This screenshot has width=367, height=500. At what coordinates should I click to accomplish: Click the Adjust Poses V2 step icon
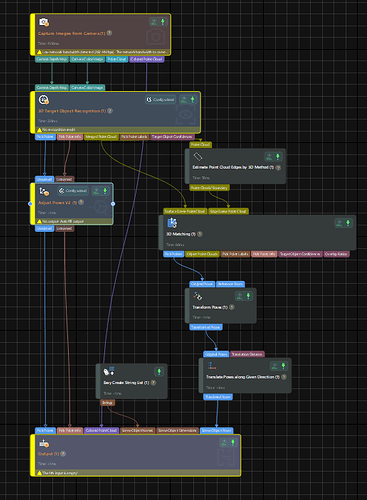pos(44,191)
